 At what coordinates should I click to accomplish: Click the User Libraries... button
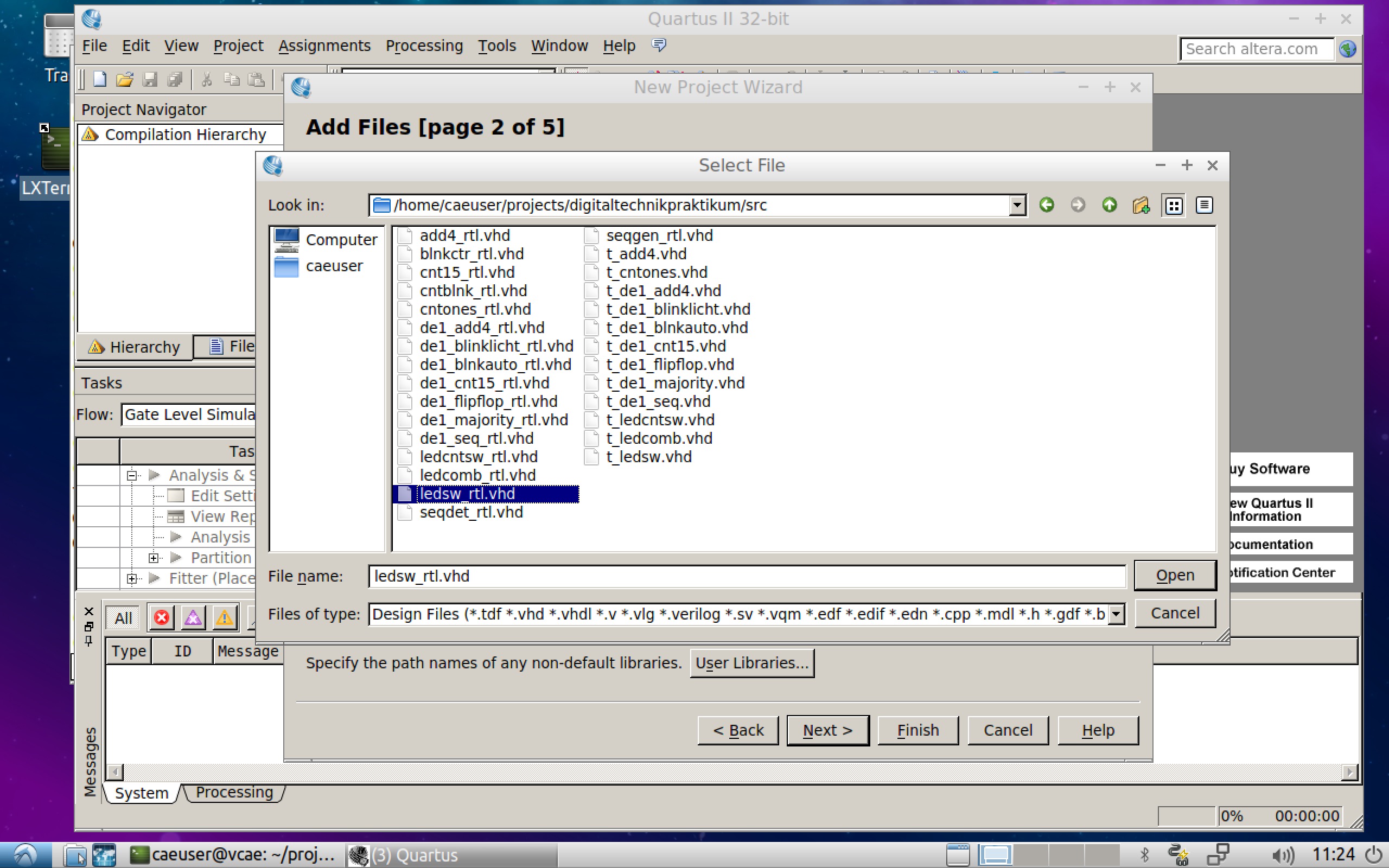(x=752, y=663)
